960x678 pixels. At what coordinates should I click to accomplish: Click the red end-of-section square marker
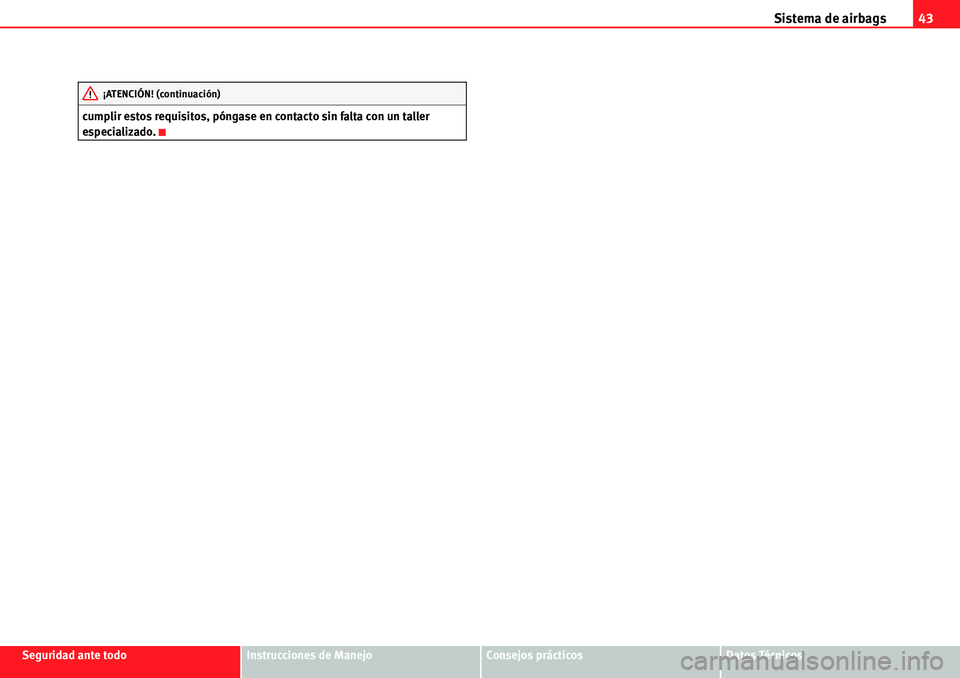pos(162,132)
